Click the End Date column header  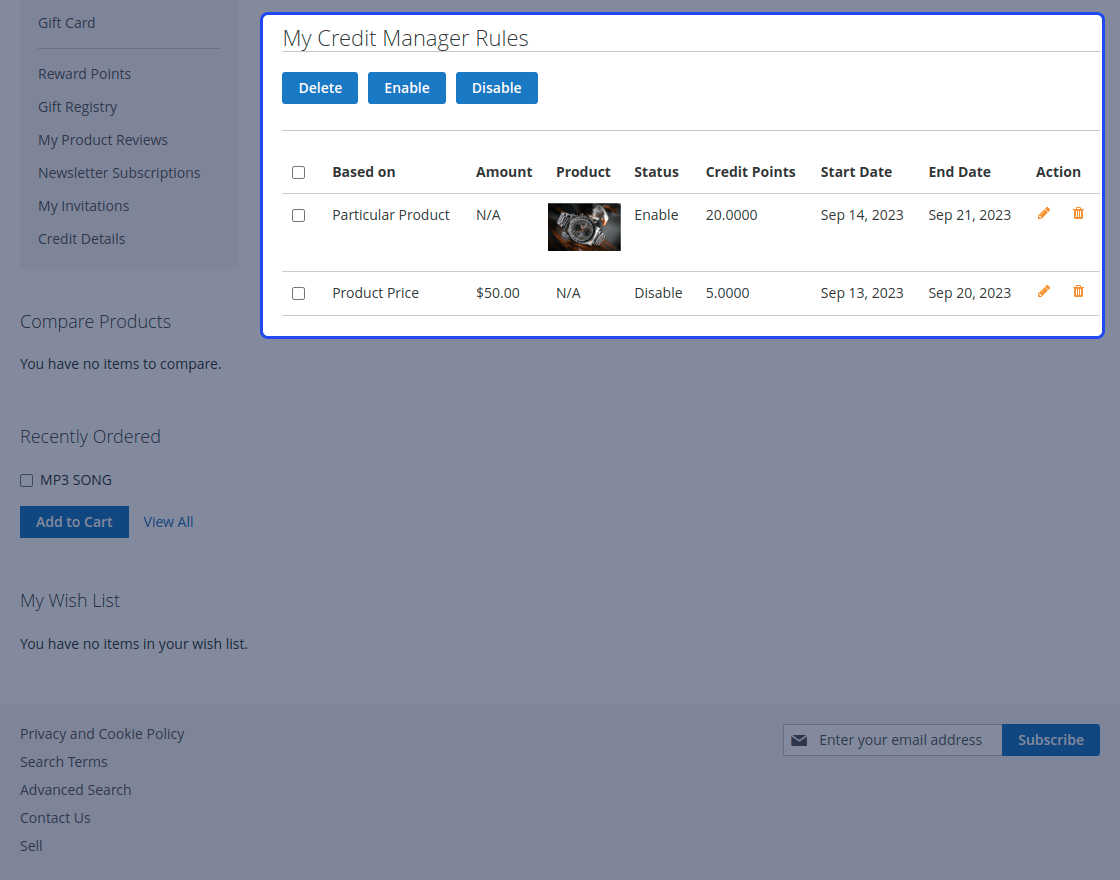tap(959, 172)
